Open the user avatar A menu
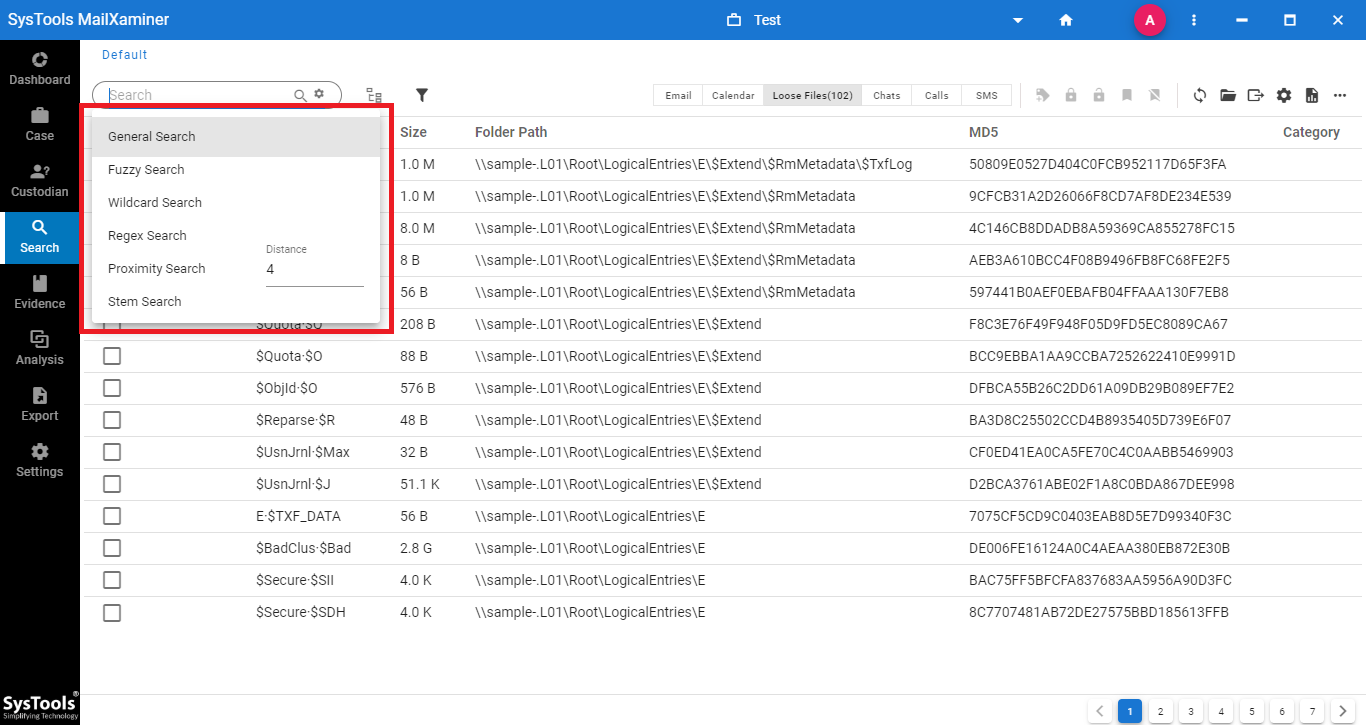Image resolution: width=1366 pixels, height=725 pixels. click(1150, 20)
